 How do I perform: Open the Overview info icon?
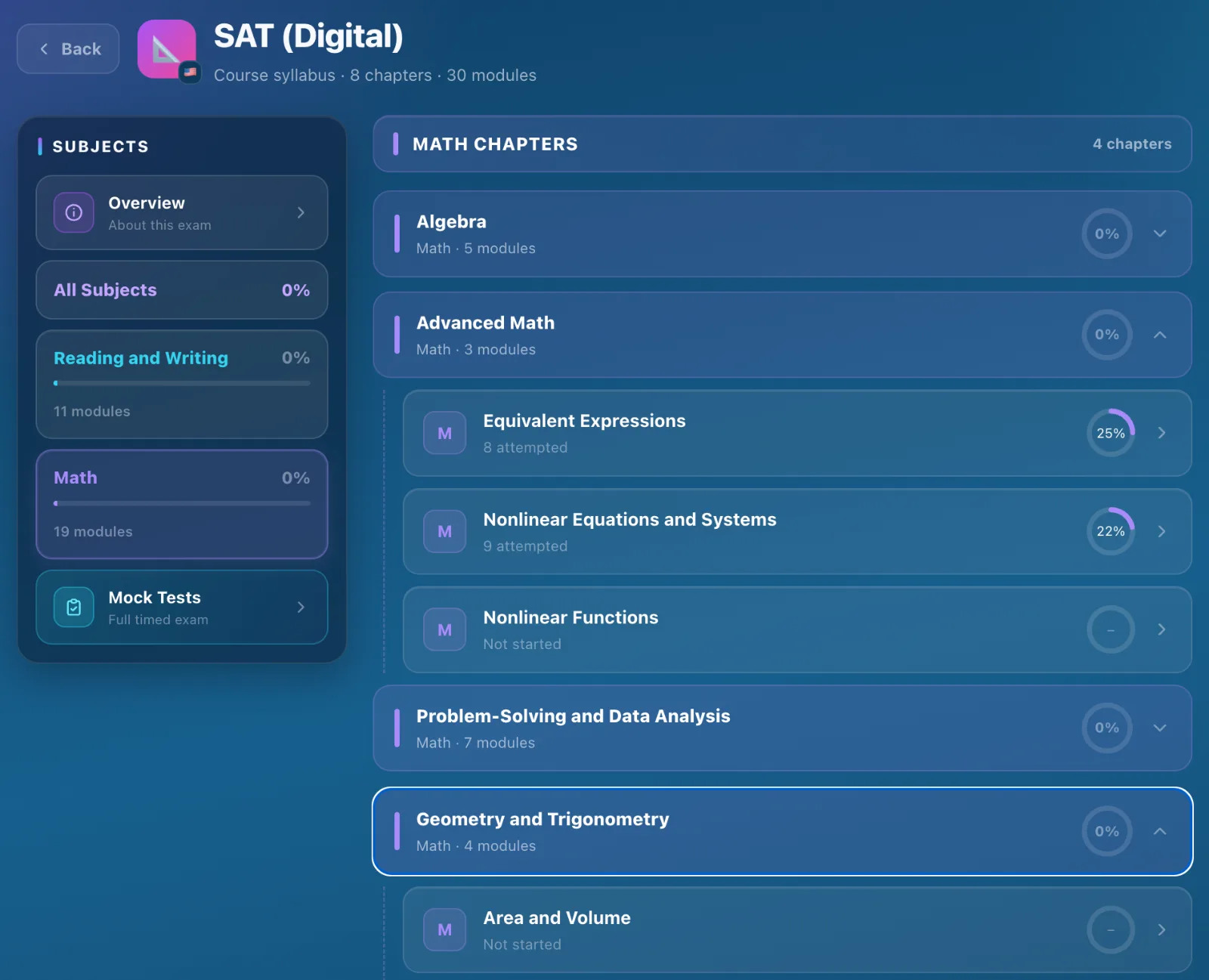click(x=74, y=213)
